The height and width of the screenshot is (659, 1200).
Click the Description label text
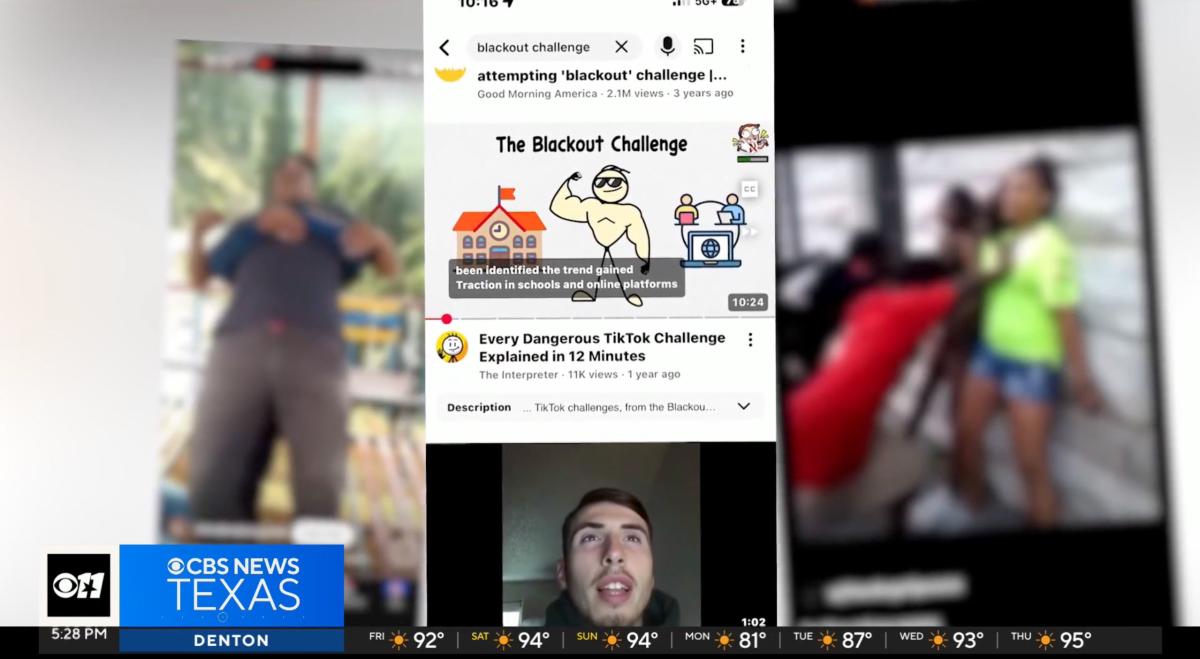tap(478, 407)
